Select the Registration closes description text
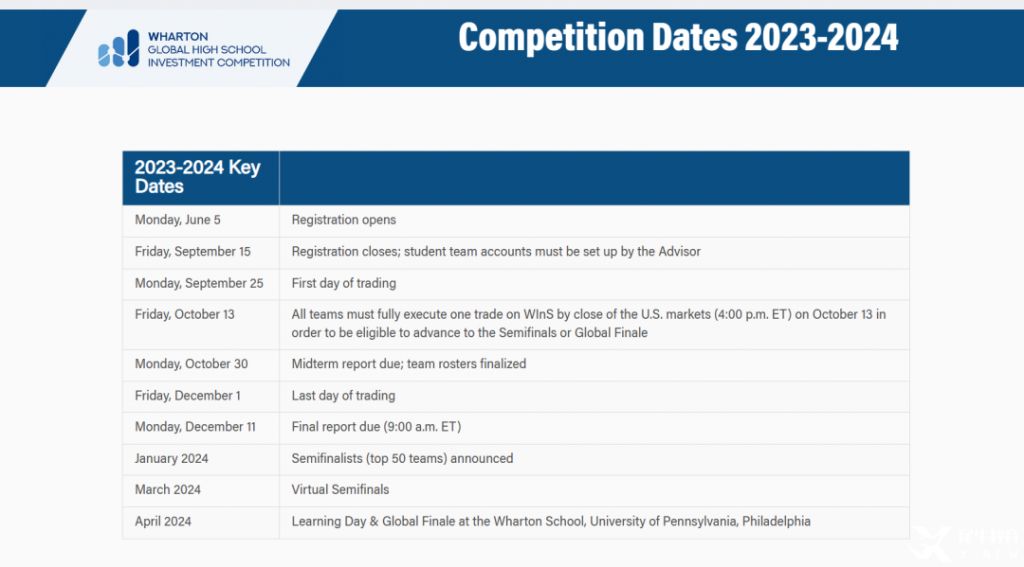The width and height of the screenshot is (1024, 567). coord(496,251)
